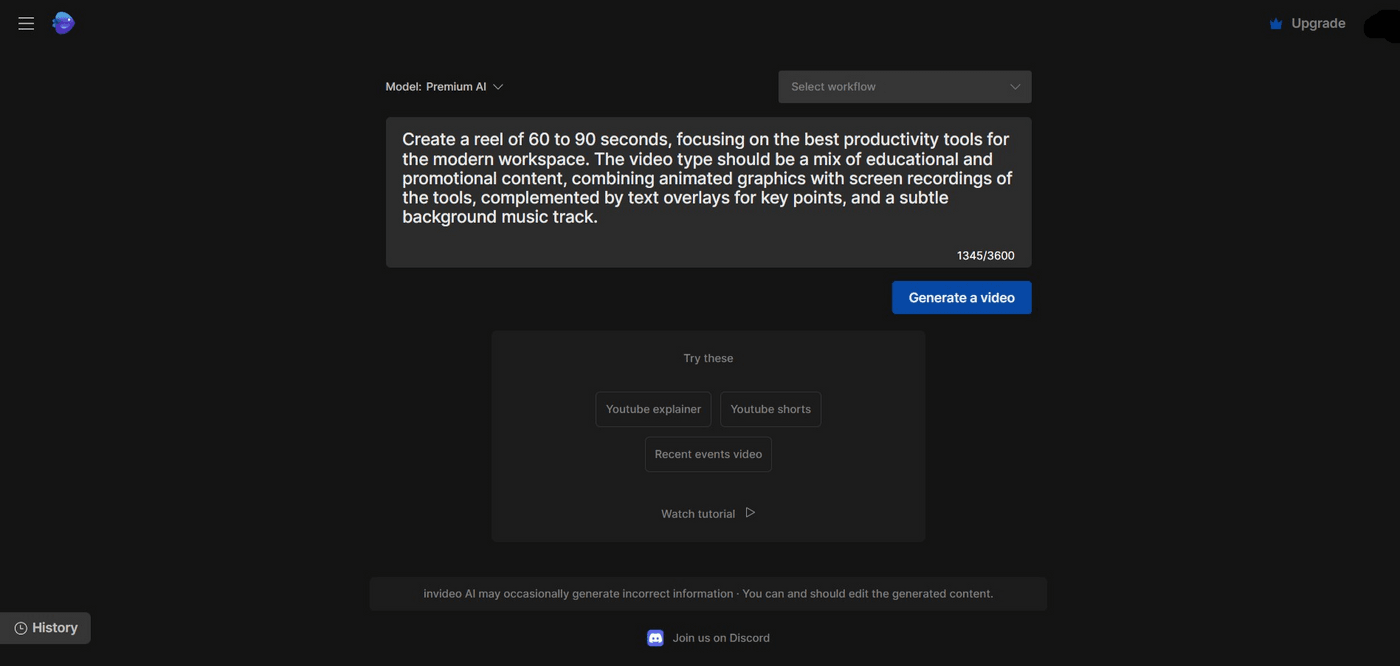Select the Youtube shorts suggestion
This screenshot has width=1400, height=666.
coord(770,409)
